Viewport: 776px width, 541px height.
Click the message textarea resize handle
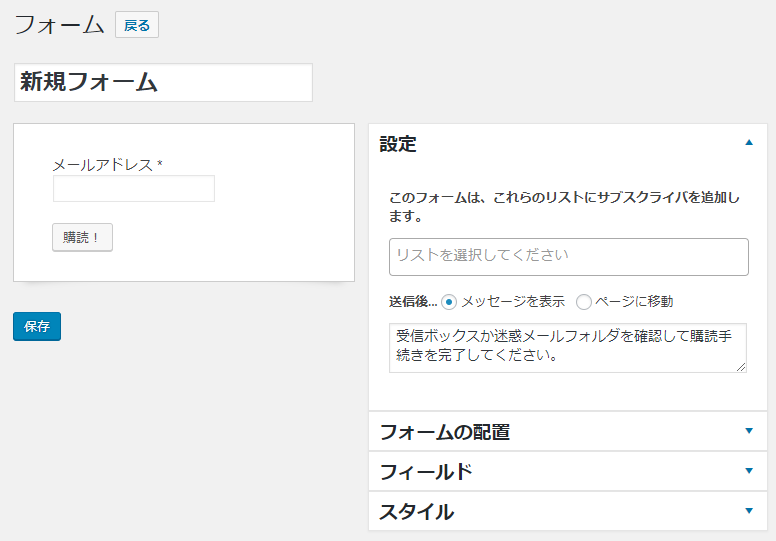click(741, 367)
